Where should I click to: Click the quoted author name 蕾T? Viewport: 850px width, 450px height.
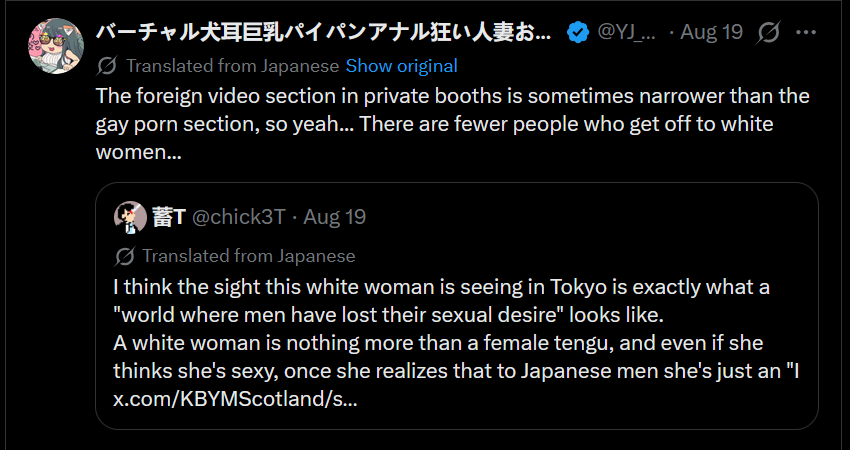coord(169,217)
